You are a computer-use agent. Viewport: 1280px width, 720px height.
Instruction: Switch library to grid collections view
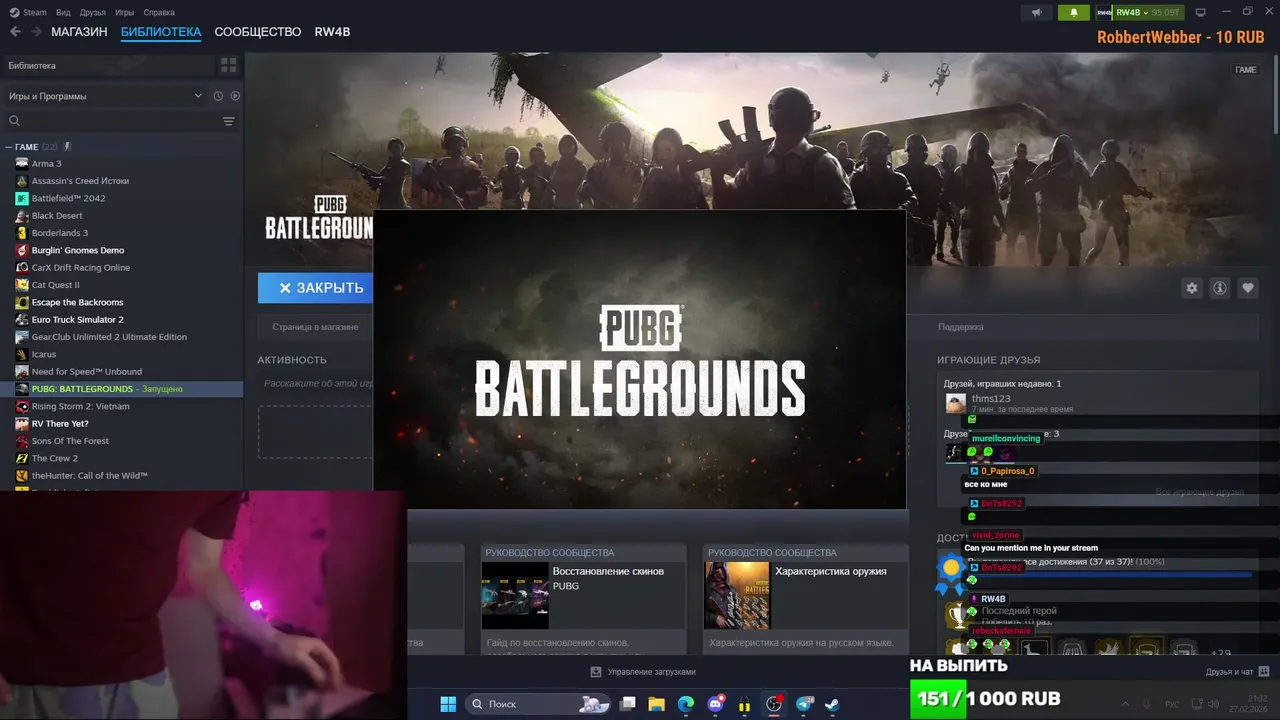pyautogui.click(x=229, y=65)
